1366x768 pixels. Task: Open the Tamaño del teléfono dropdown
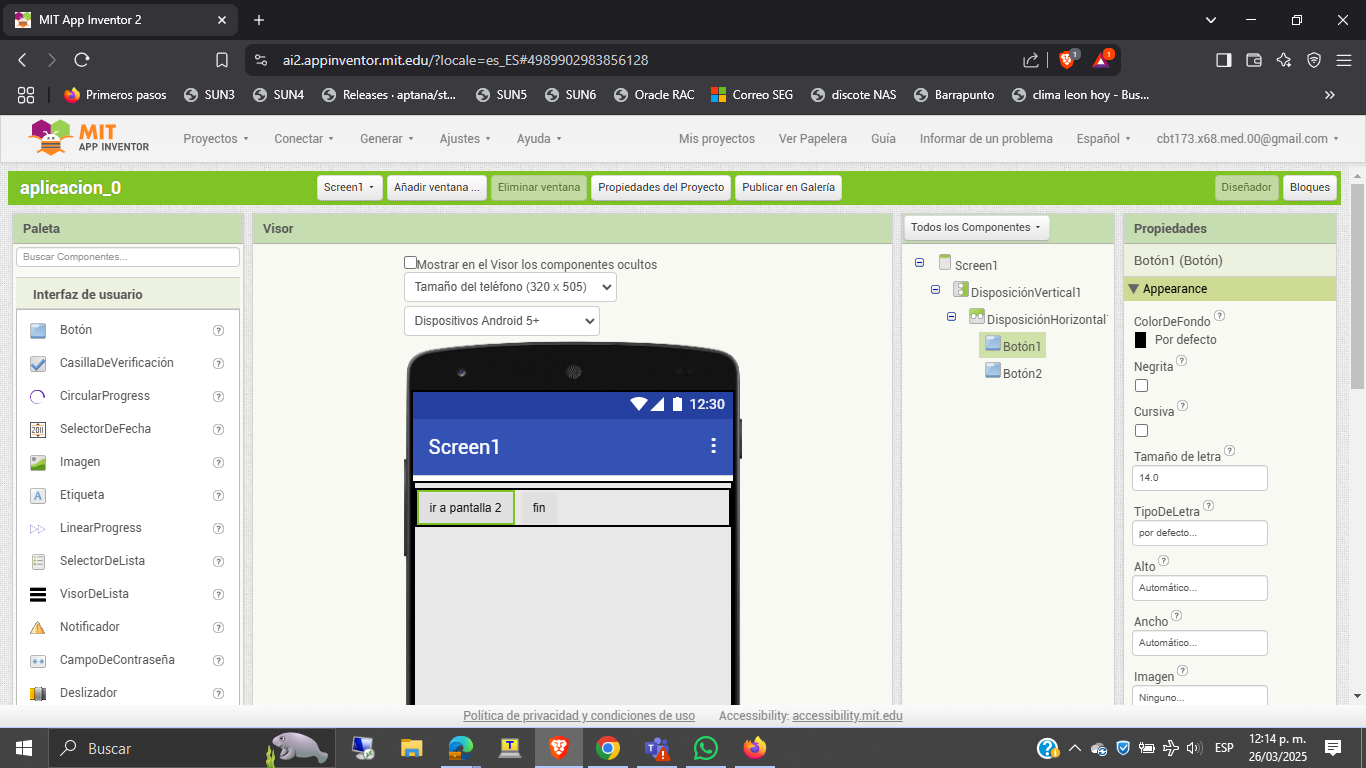510,287
